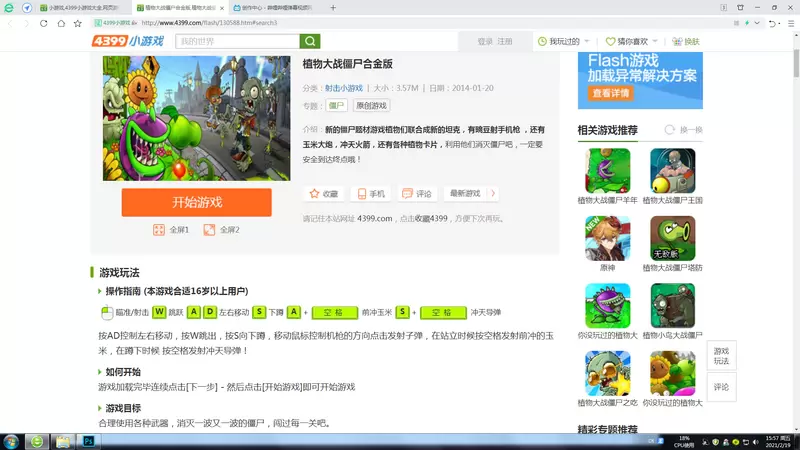Collapse the 如何开始 section triangle
Viewport: 800px width, 450px height.
99,372
